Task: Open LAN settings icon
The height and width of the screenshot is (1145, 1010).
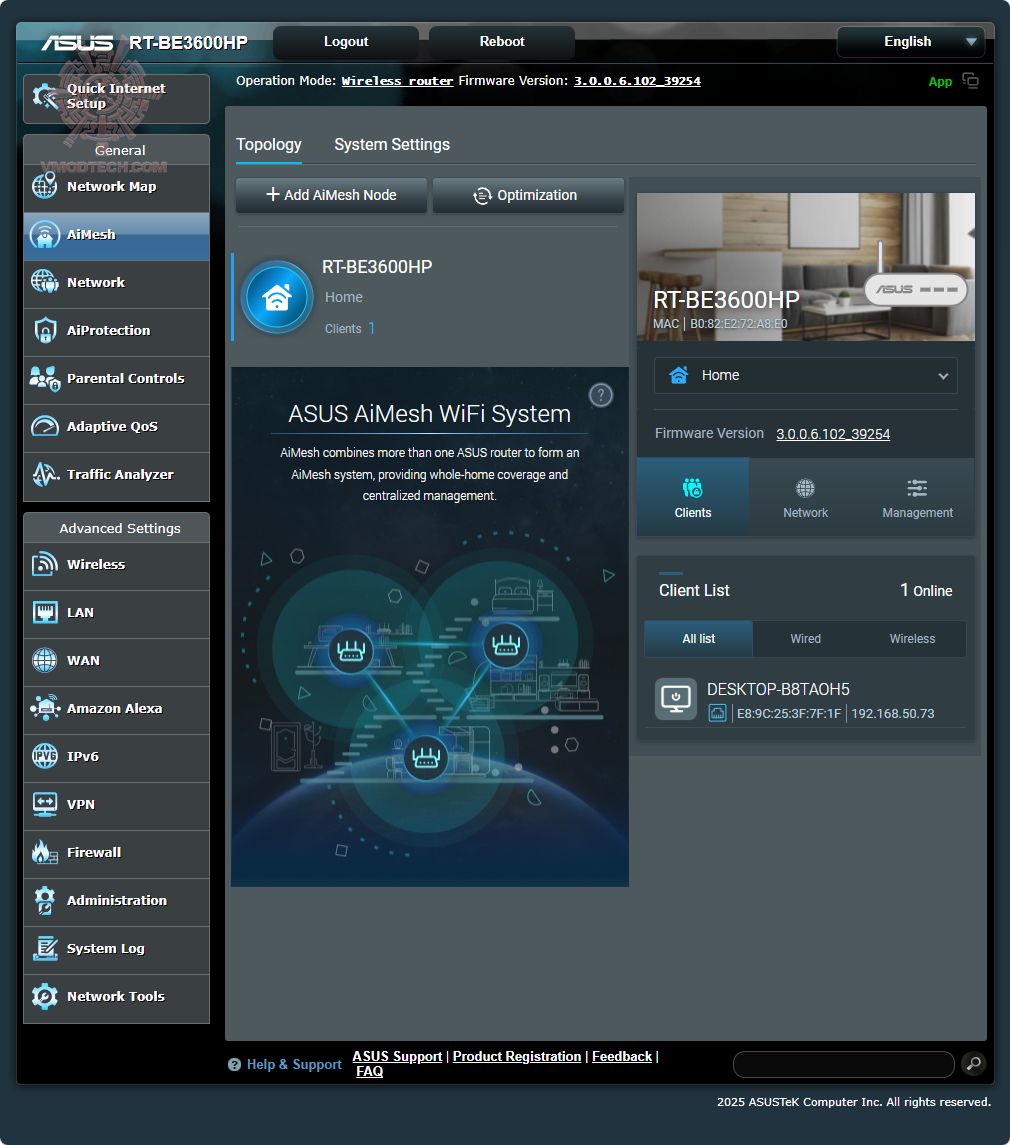Action: click(45, 612)
